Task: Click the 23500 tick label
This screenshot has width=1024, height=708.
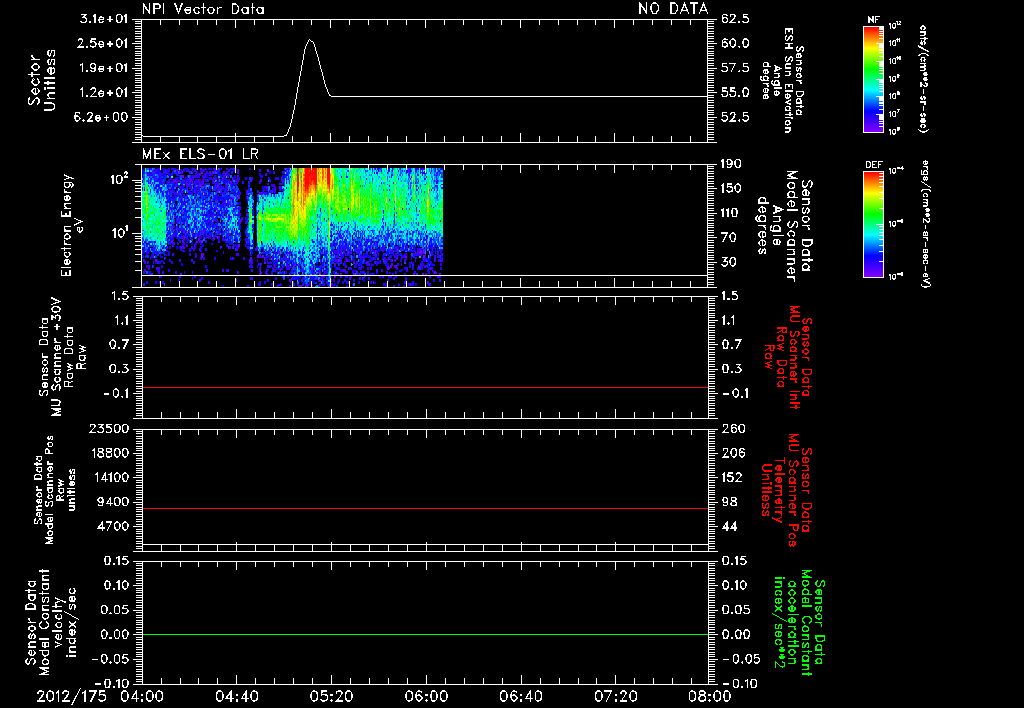Action: pyautogui.click(x=110, y=428)
